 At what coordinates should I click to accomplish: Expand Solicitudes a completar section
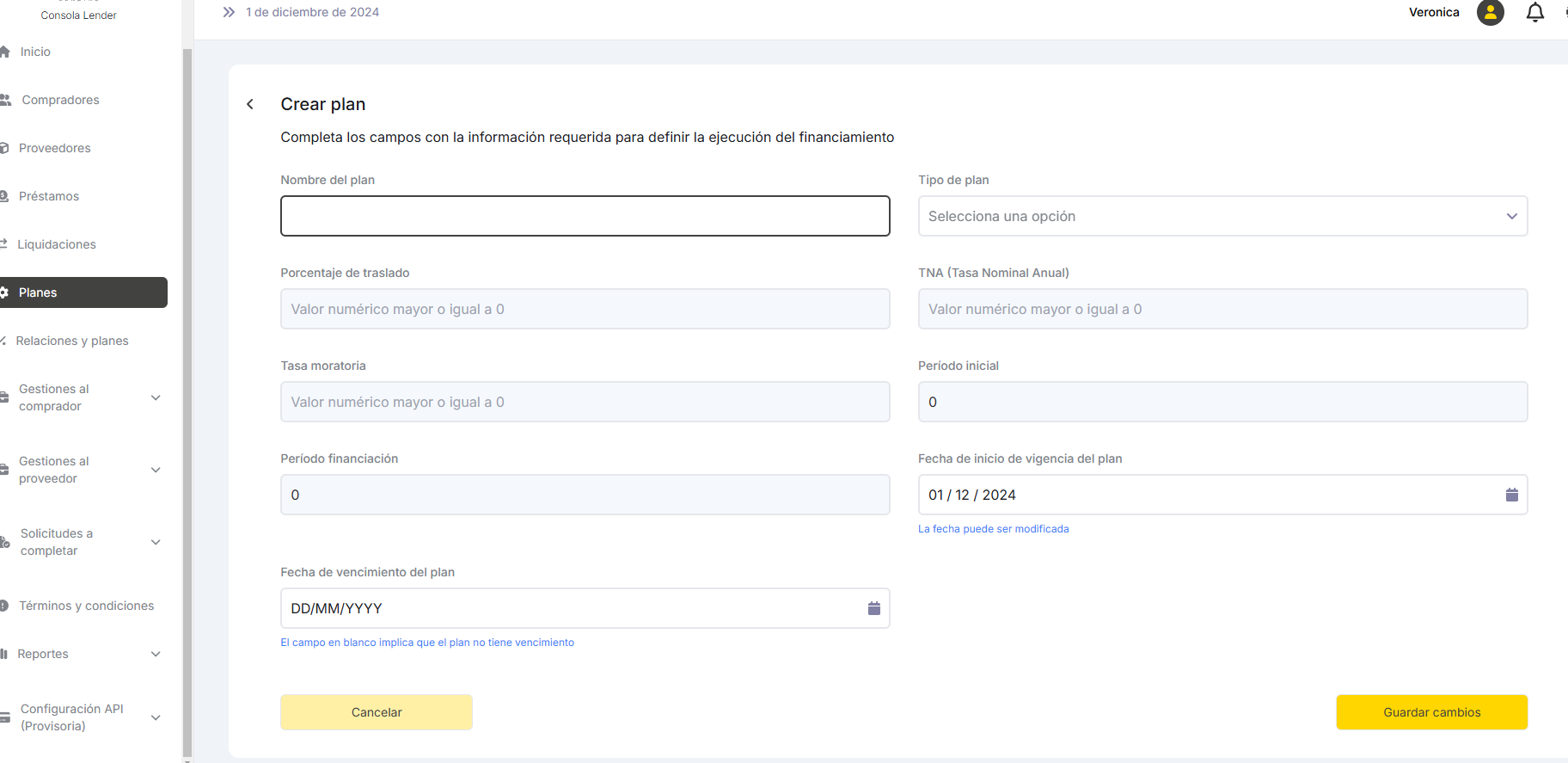156,542
